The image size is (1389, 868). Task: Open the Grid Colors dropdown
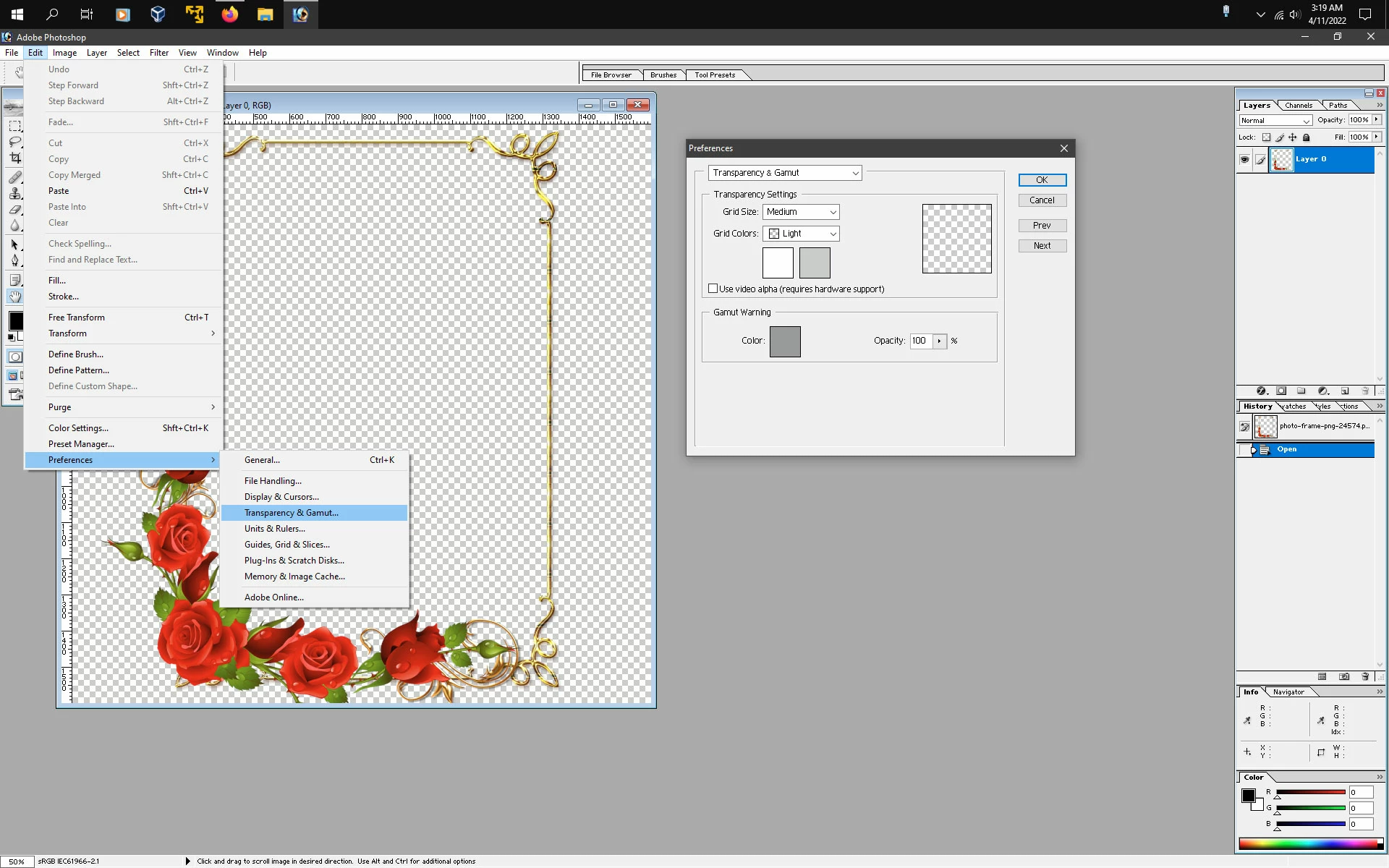point(801,234)
